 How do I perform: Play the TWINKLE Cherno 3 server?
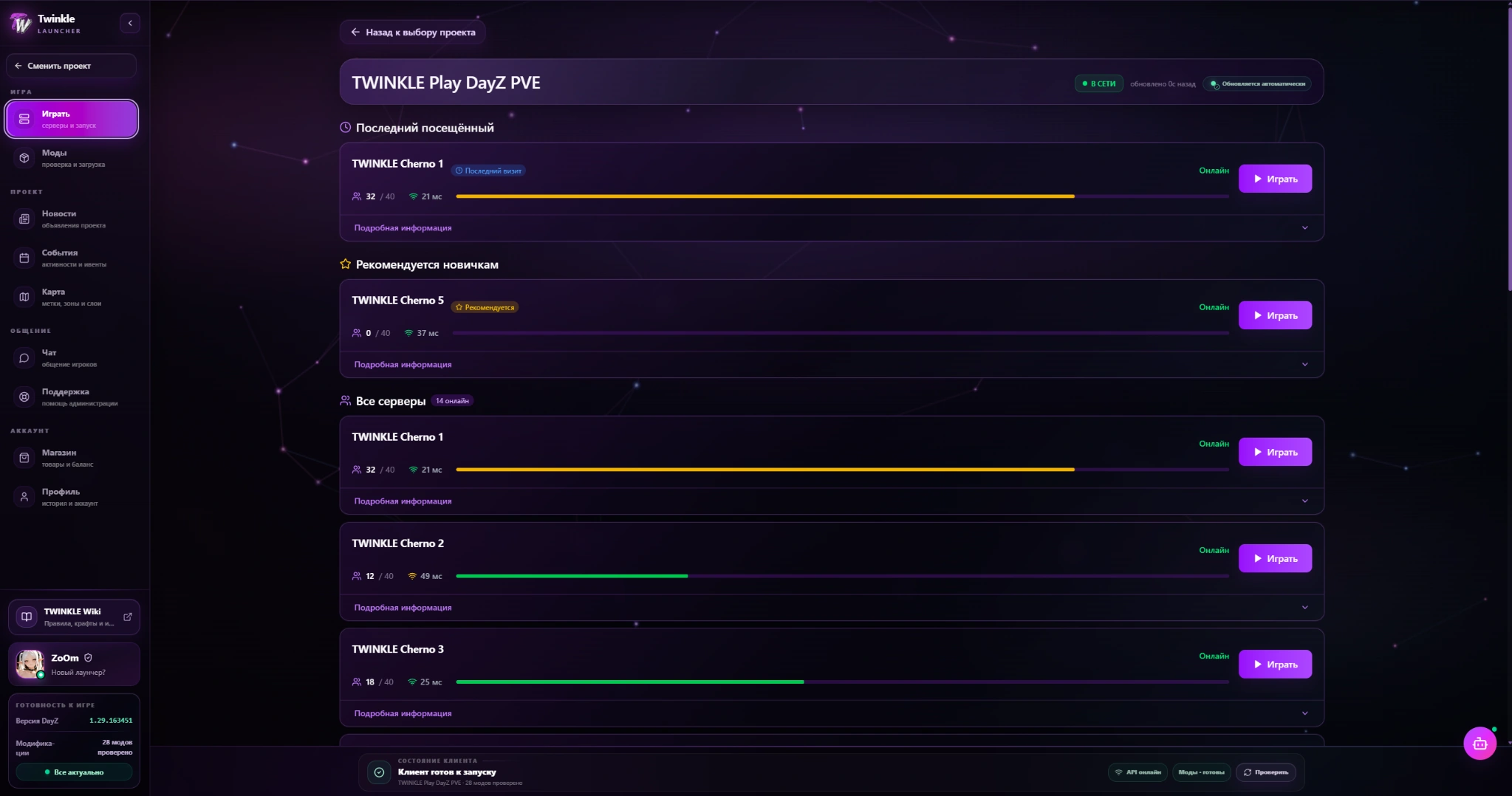point(1275,664)
